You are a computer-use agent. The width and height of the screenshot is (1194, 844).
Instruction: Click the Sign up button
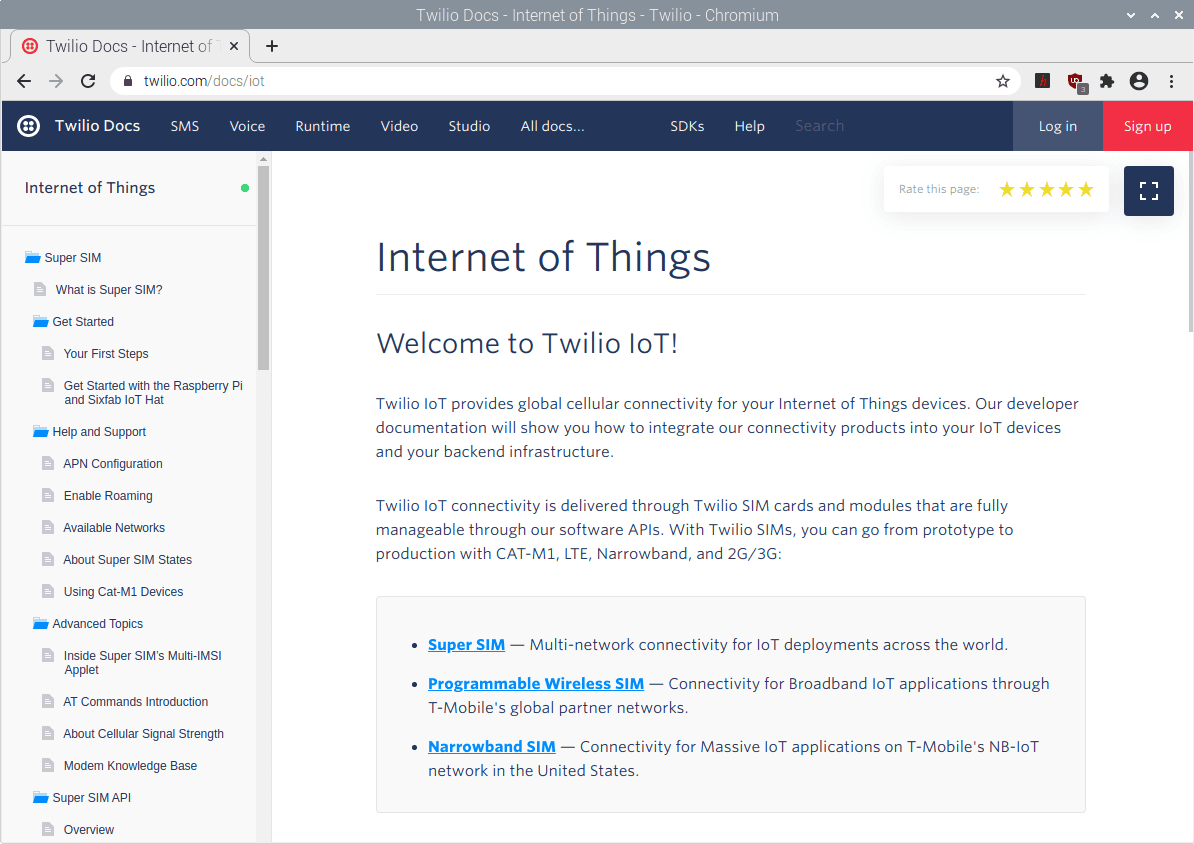(x=1147, y=126)
